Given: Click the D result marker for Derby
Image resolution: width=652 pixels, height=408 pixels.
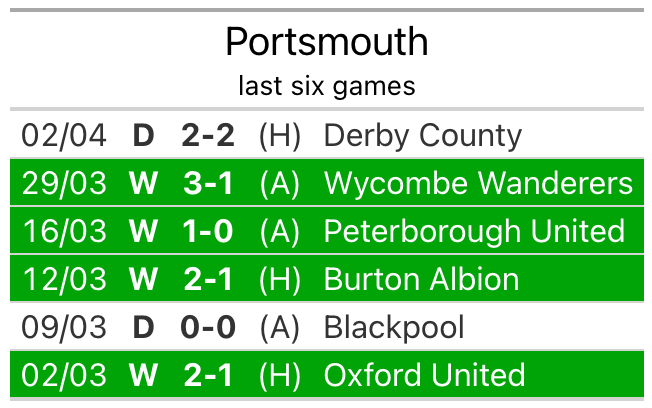Looking at the screenshot, I should tap(143, 136).
